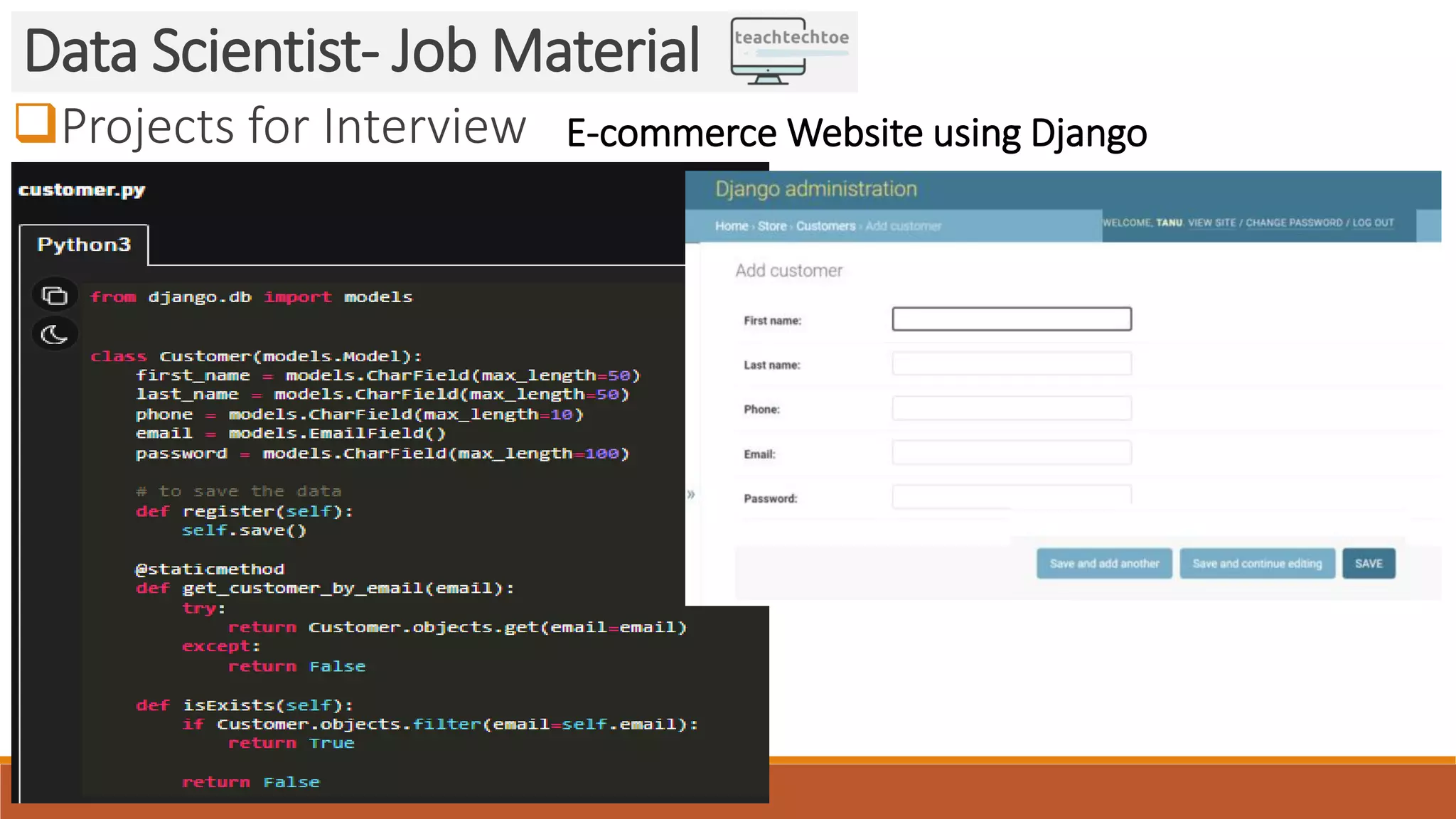Click the copy code icon

click(x=55, y=295)
